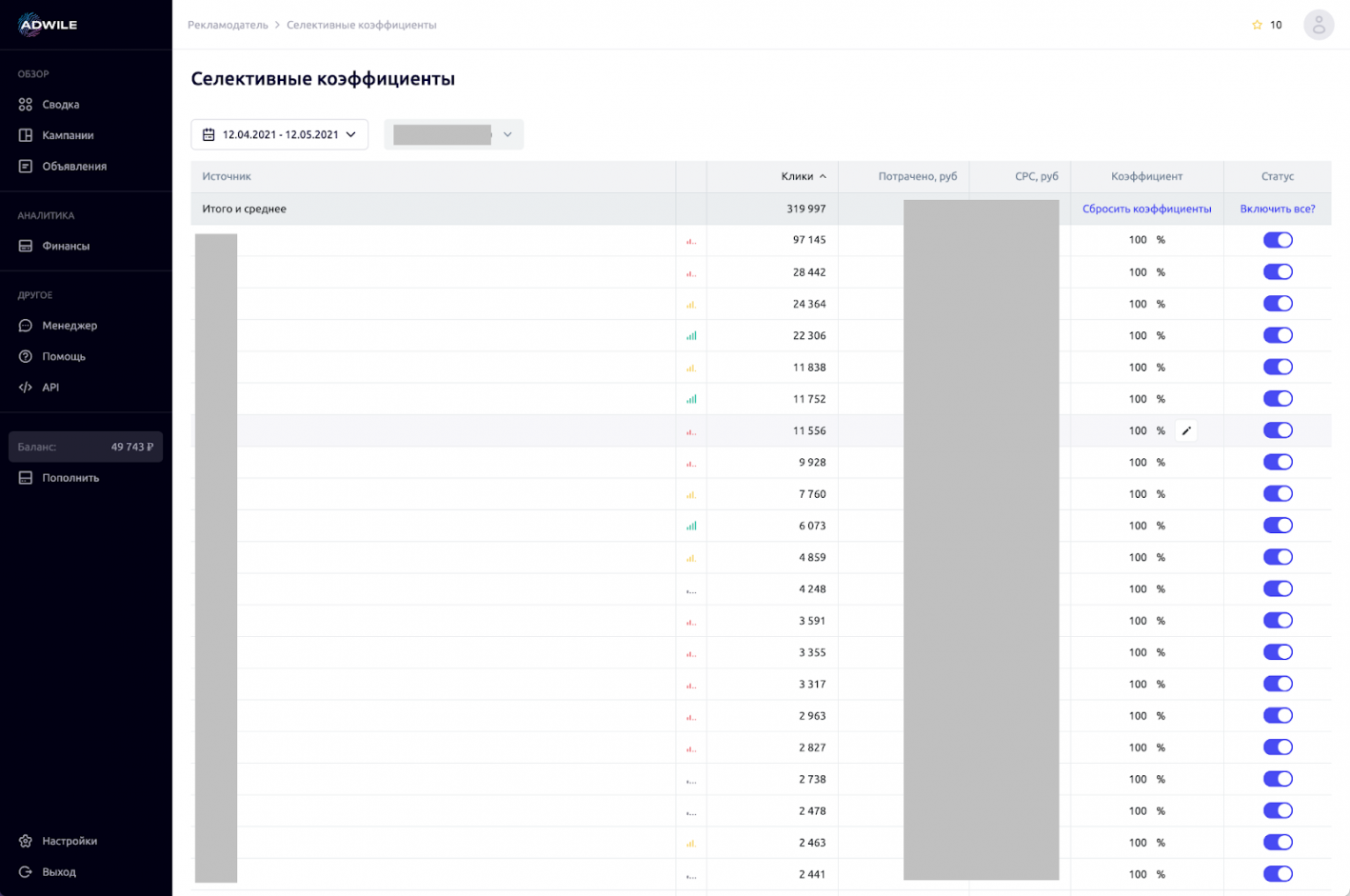Click the red chart icon beside 97 145
Screen dimensions: 1350x896
(x=691, y=241)
